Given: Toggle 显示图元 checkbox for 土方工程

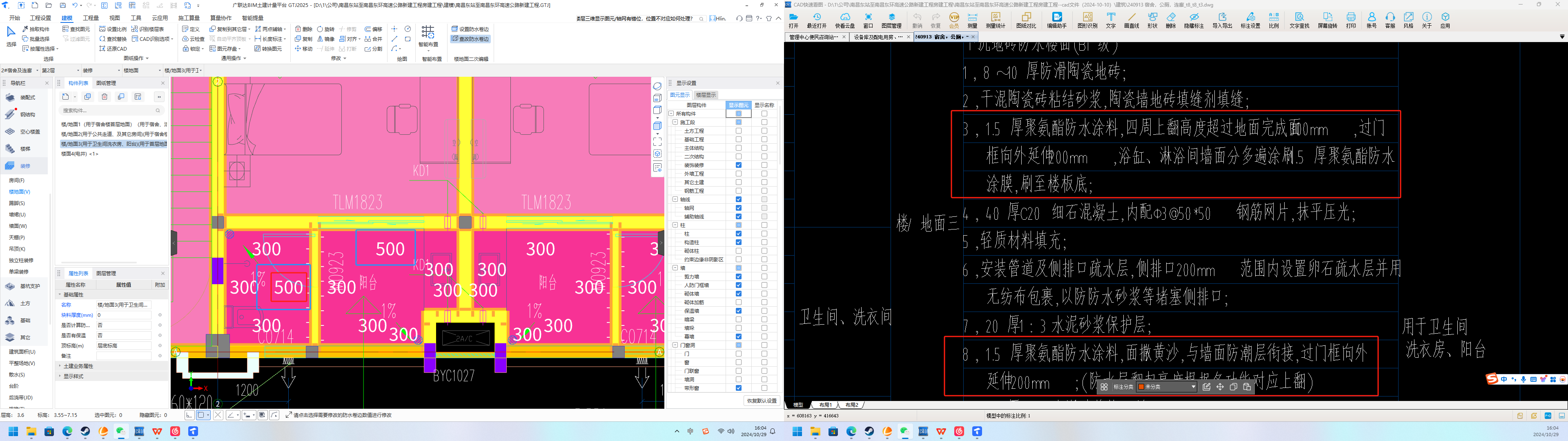Looking at the screenshot, I should pyautogui.click(x=738, y=131).
